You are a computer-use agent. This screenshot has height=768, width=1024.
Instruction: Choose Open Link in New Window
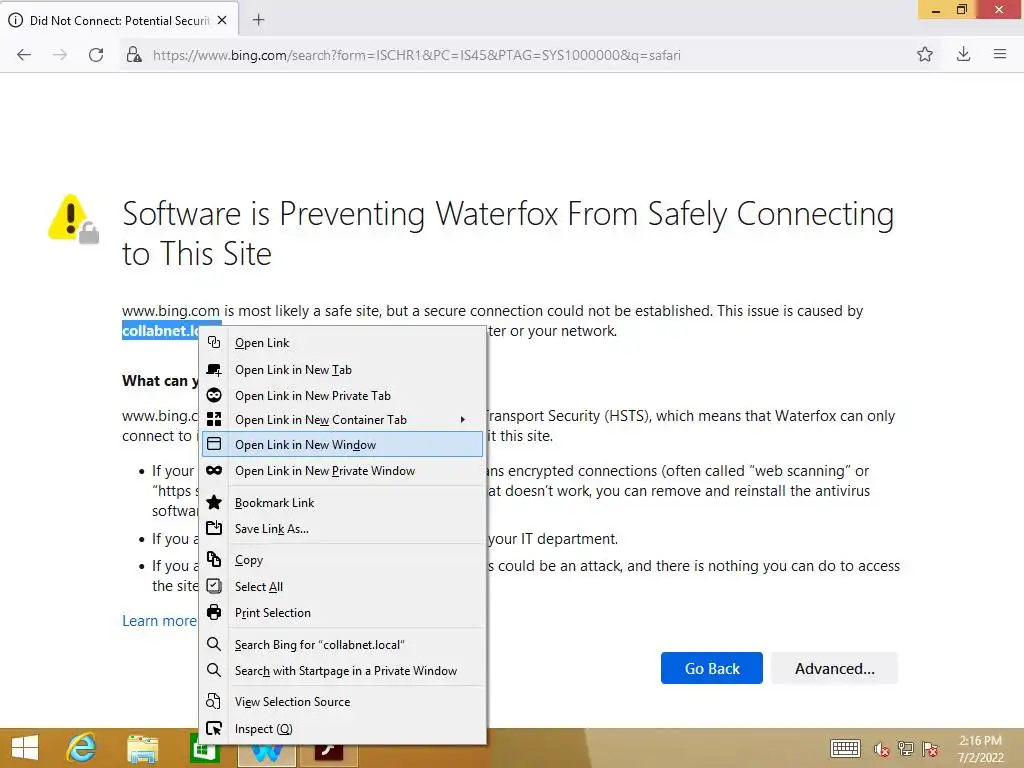tap(343, 445)
